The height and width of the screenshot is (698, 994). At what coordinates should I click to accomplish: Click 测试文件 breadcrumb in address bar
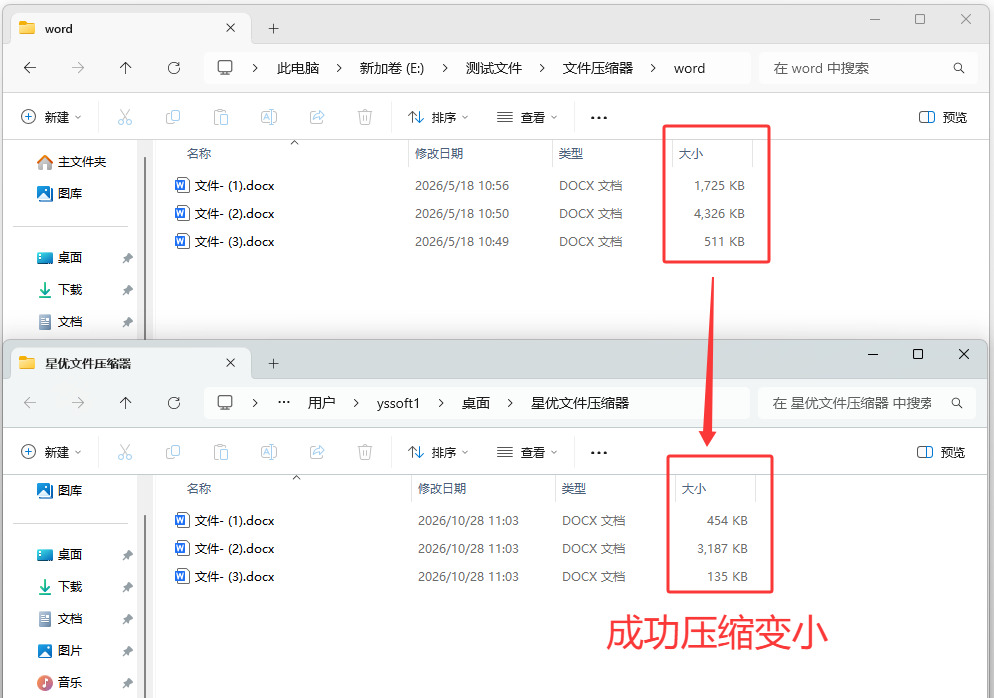pyautogui.click(x=494, y=68)
